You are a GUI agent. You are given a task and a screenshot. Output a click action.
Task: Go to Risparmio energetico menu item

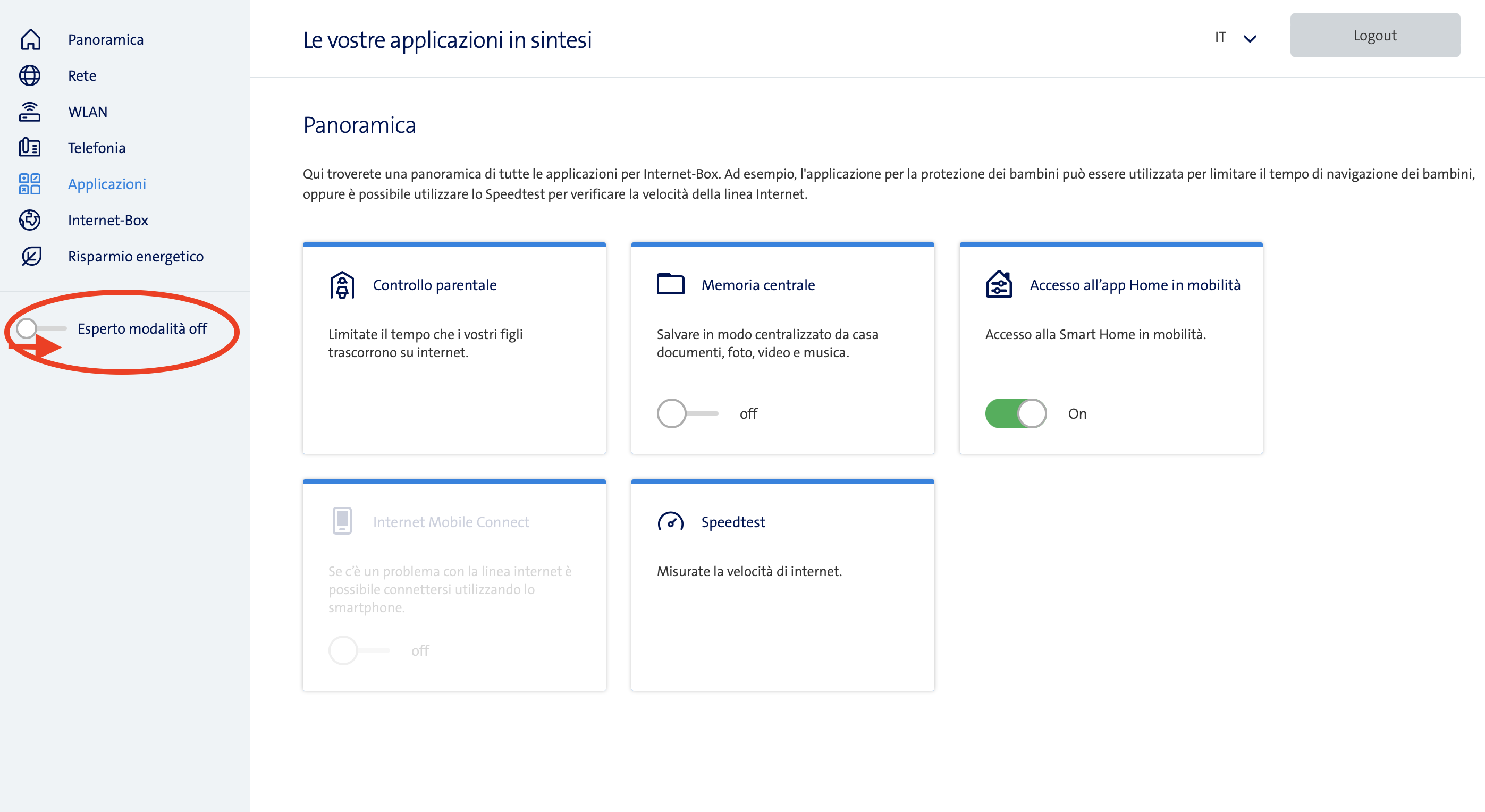(136, 256)
